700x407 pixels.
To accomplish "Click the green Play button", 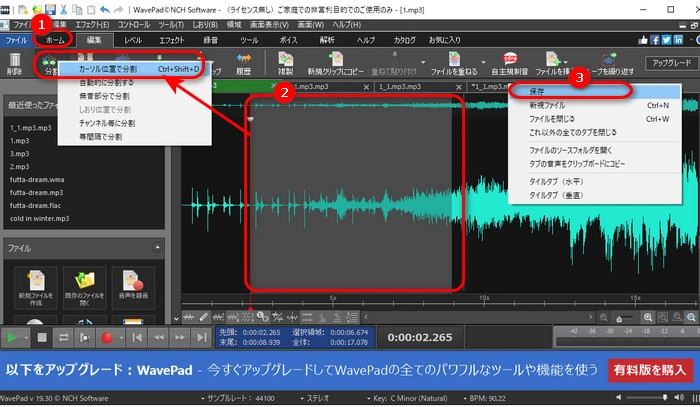I will [x=12, y=338].
